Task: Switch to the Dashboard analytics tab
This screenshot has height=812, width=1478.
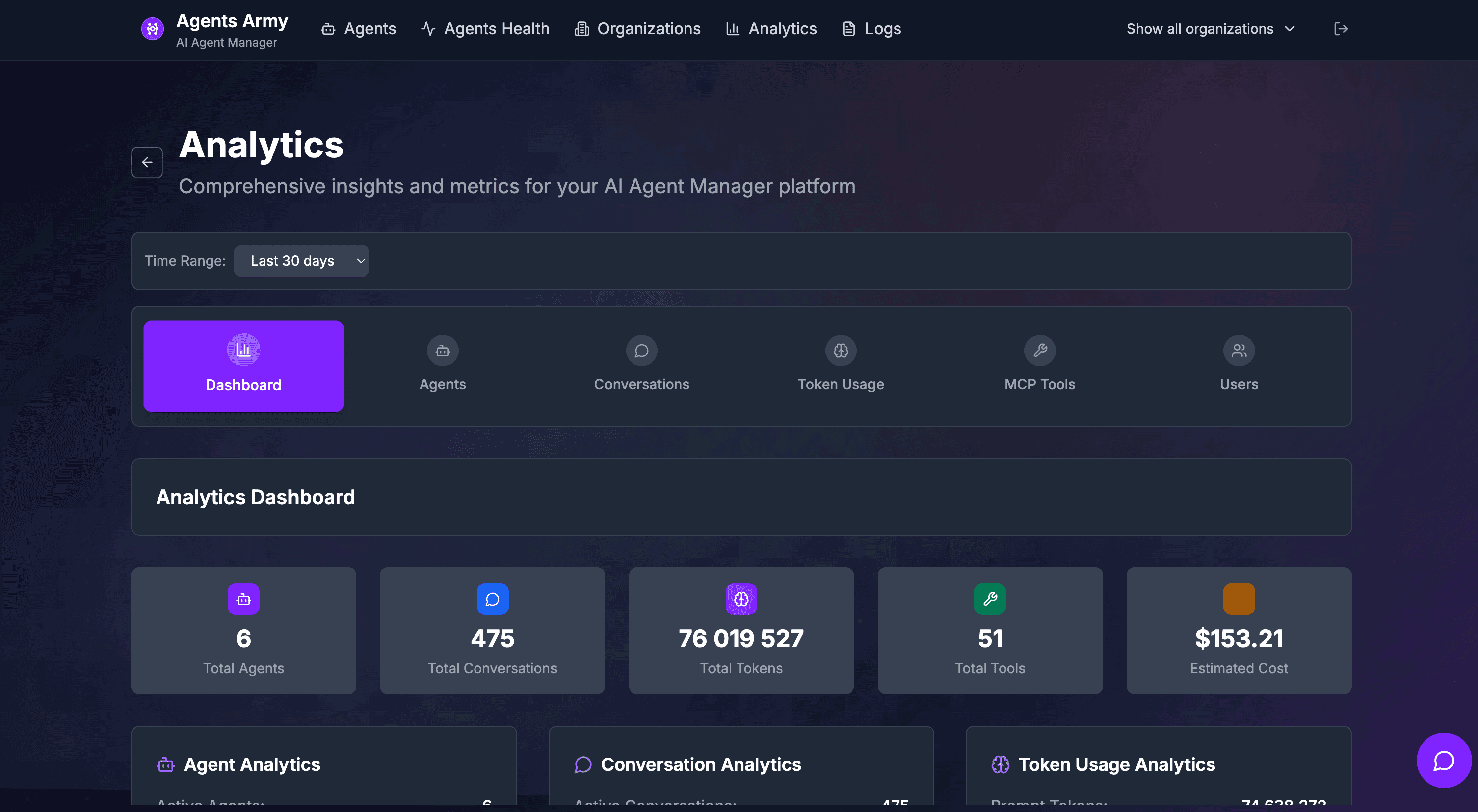Action: (243, 366)
